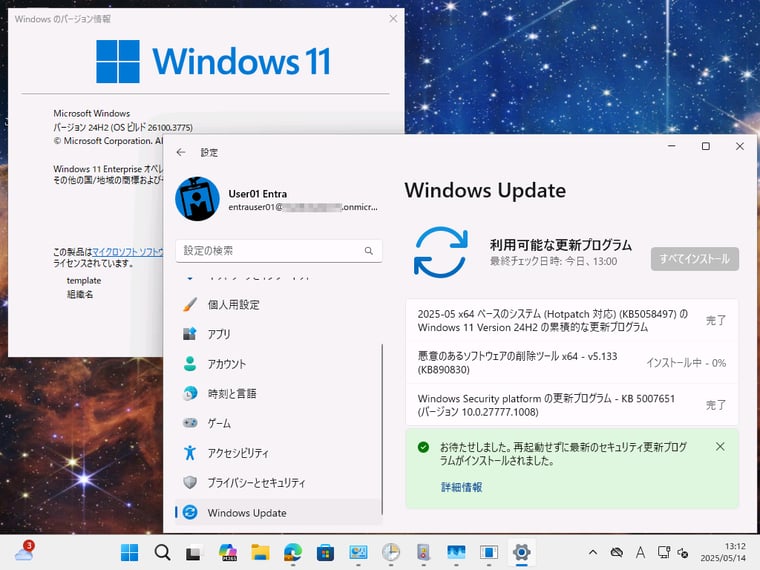Click the すべてインストール button
This screenshot has height=570, width=760.
pos(695,259)
